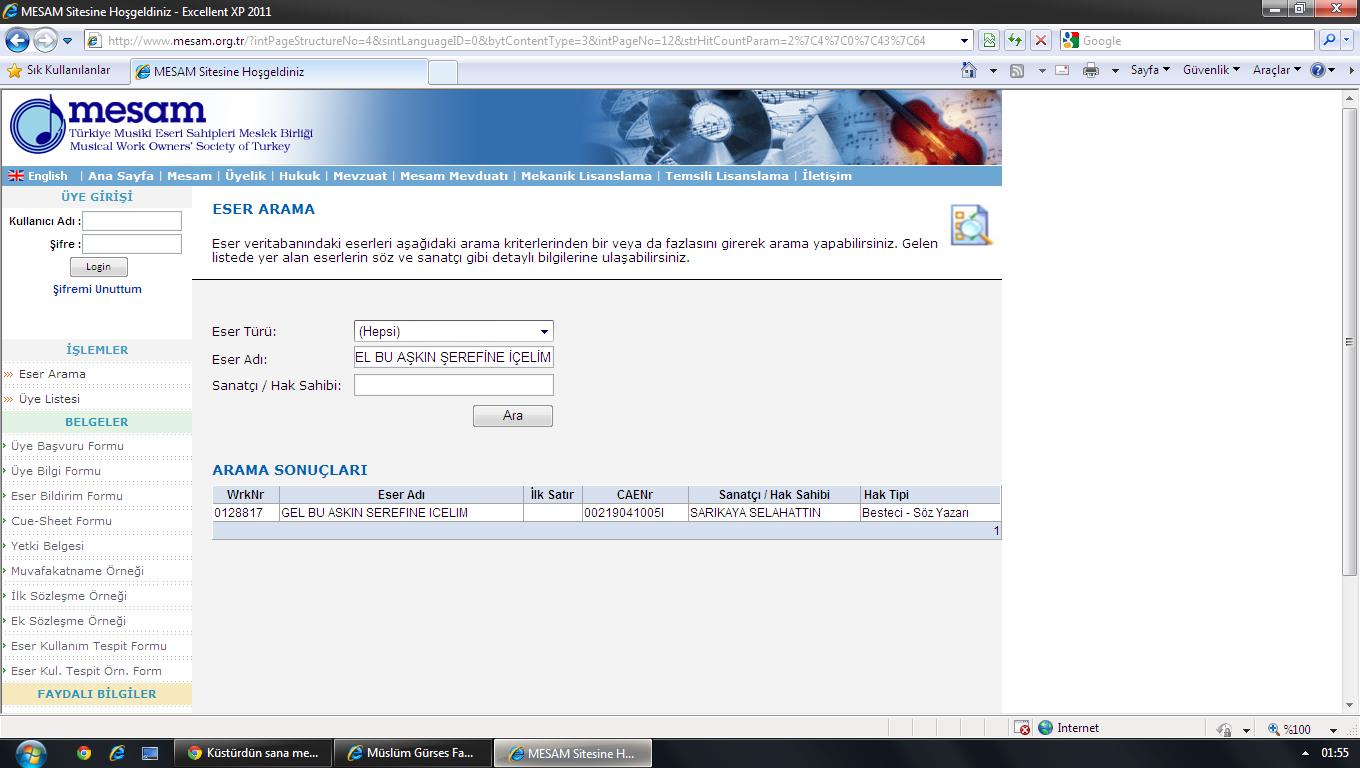Open the Eser Türü '(Hepsi)' dropdown
The width and height of the screenshot is (1360, 768).
[x=453, y=331]
